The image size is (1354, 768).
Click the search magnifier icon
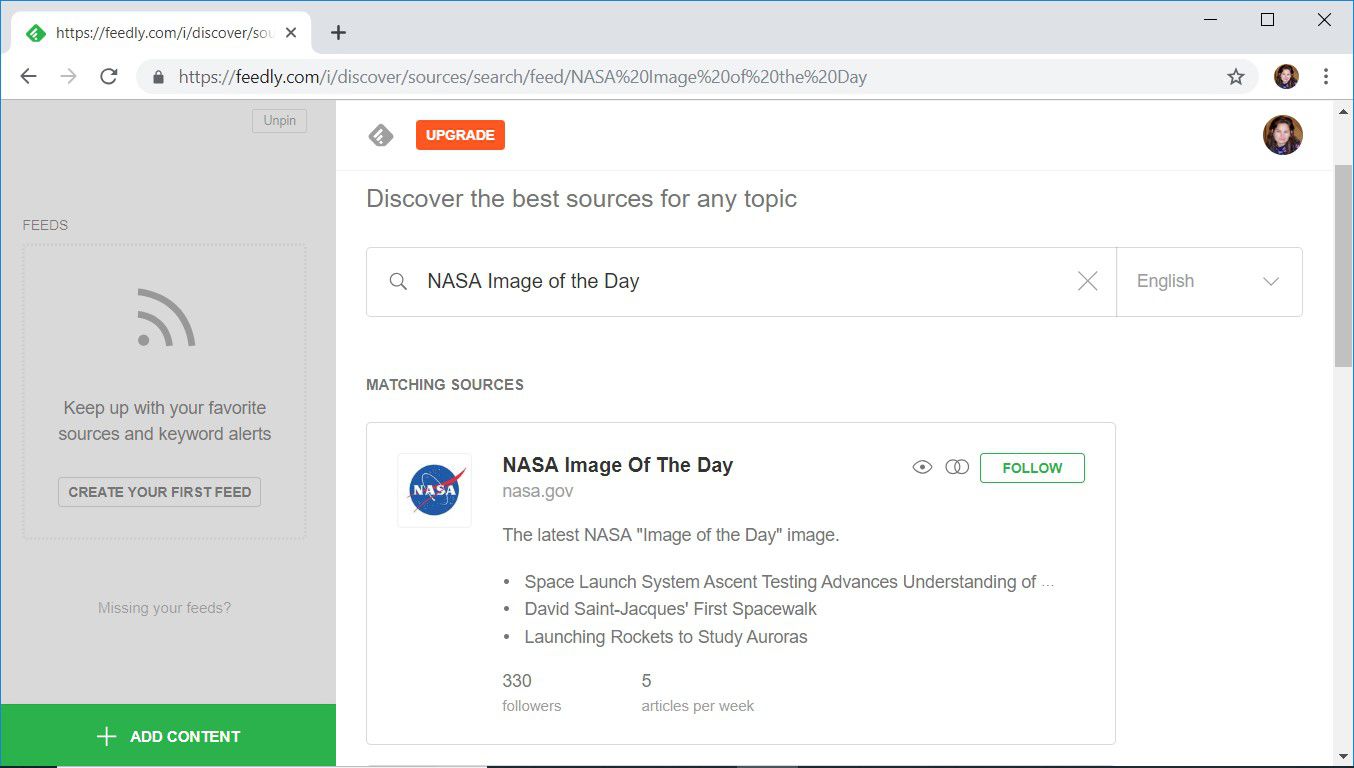pyautogui.click(x=397, y=281)
